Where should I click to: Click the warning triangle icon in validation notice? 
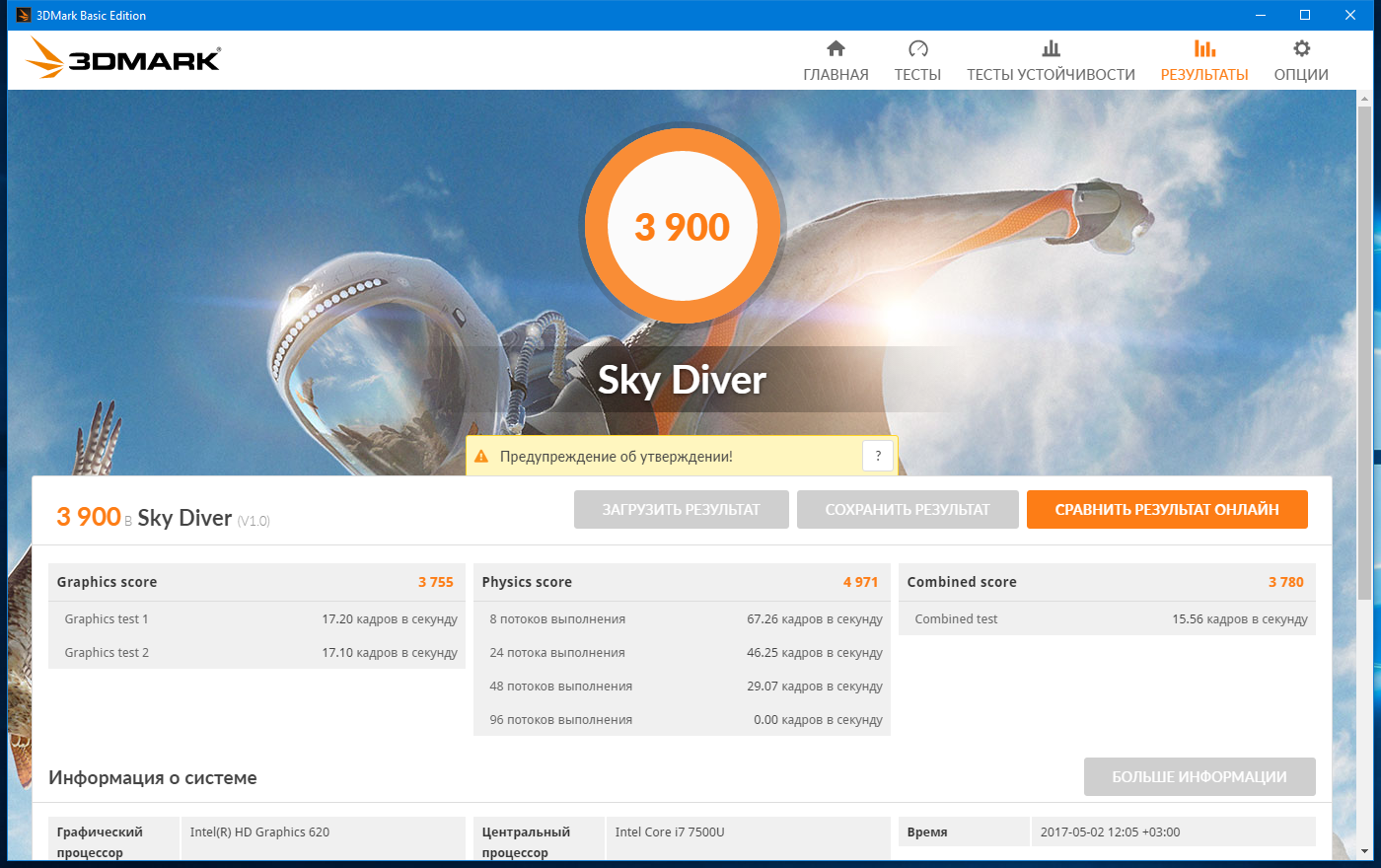[481, 457]
